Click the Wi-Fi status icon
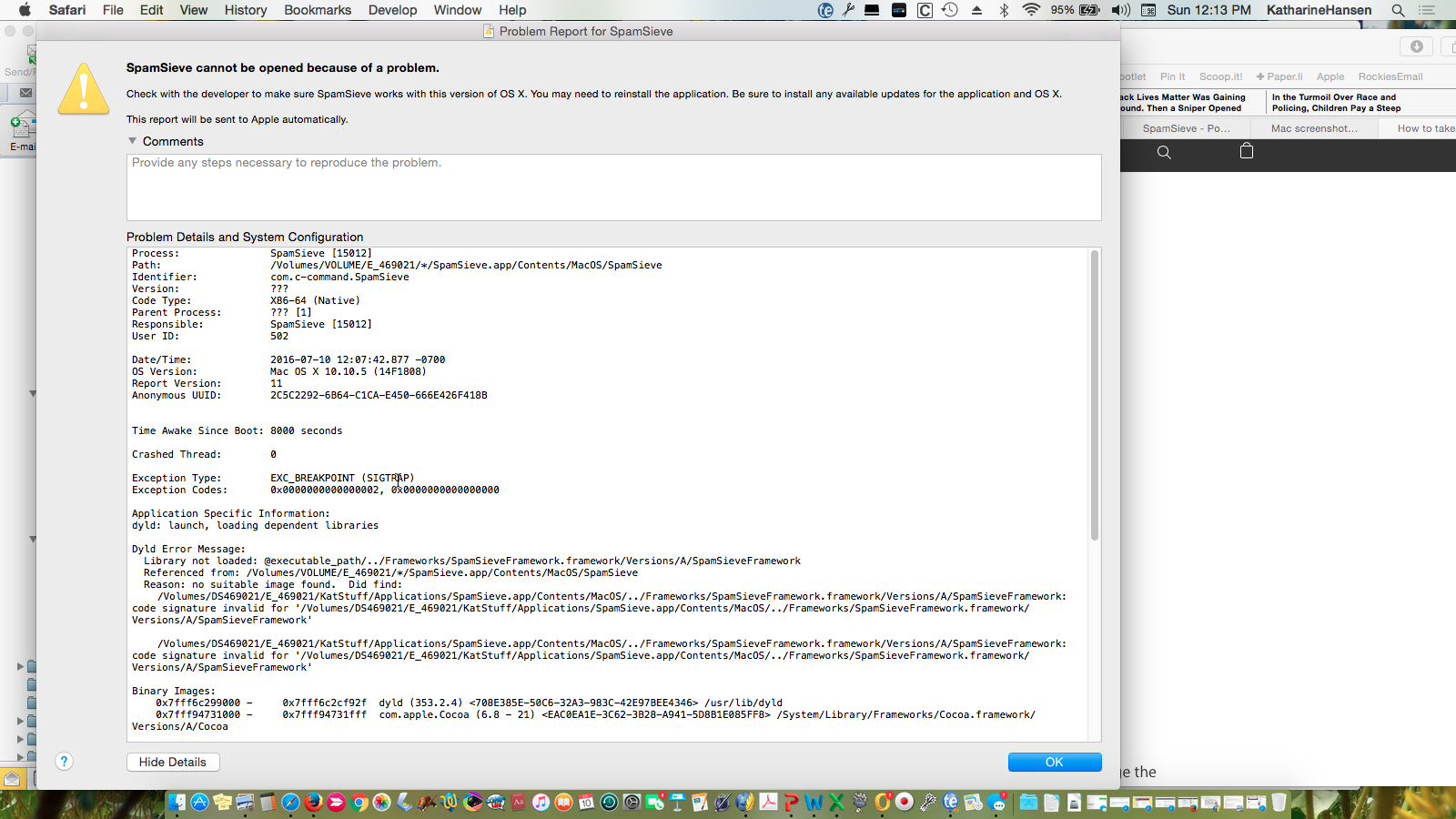This screenshot has height=819, width=1456. (1031, 10)
